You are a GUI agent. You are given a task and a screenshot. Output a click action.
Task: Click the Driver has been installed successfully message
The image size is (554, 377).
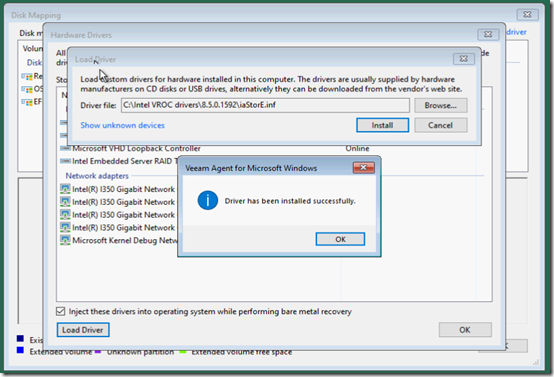(x=290, y=201)
